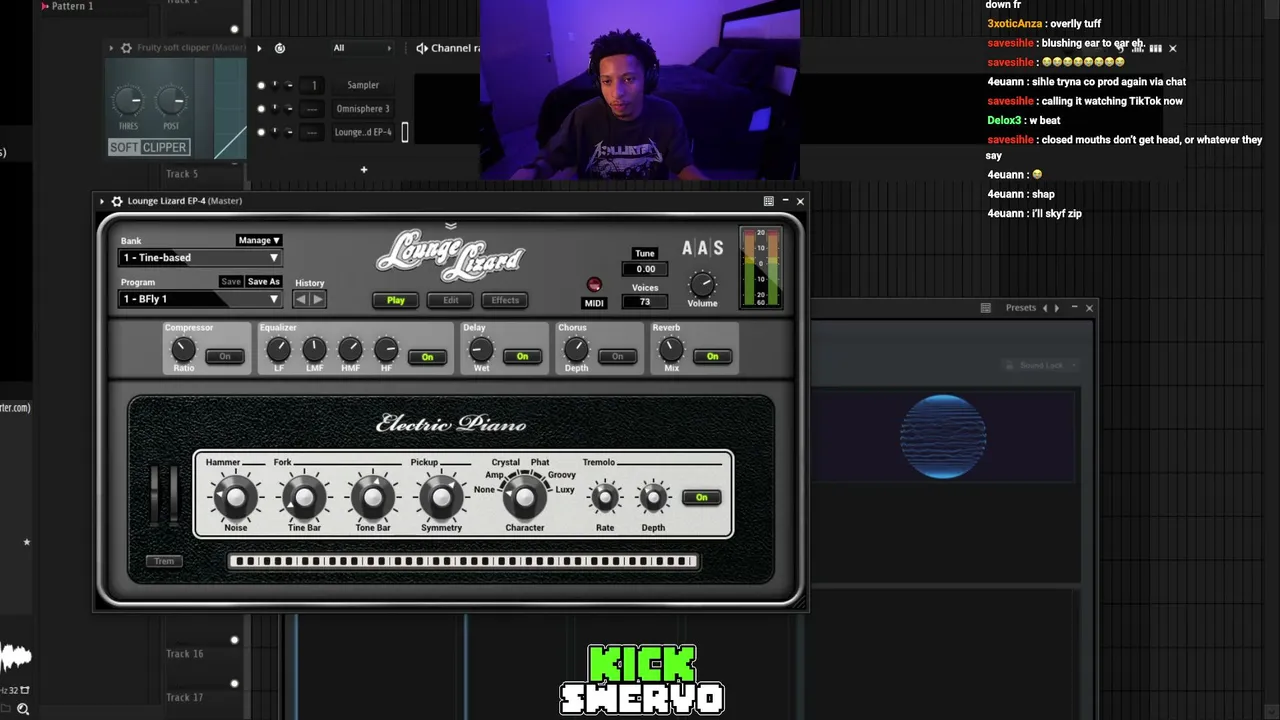Switch to the Play tab

[396, 300]
